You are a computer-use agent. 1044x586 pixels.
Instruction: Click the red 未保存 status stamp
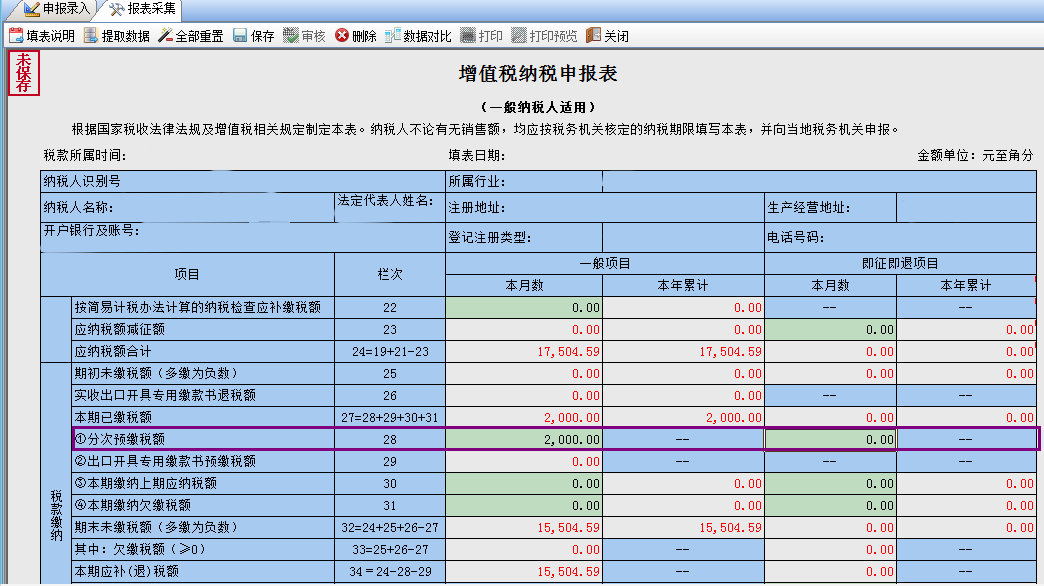click(x=24, y=73)
